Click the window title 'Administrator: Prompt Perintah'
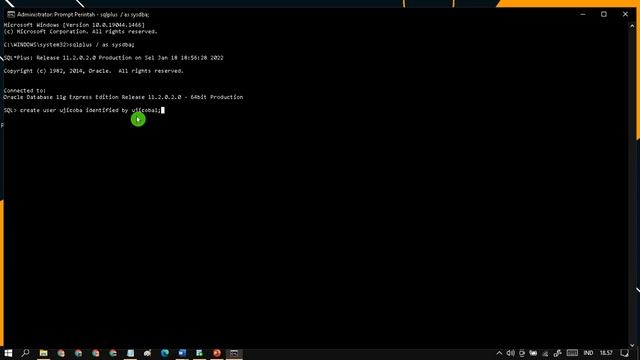640x360 pixels. [83, 14]
